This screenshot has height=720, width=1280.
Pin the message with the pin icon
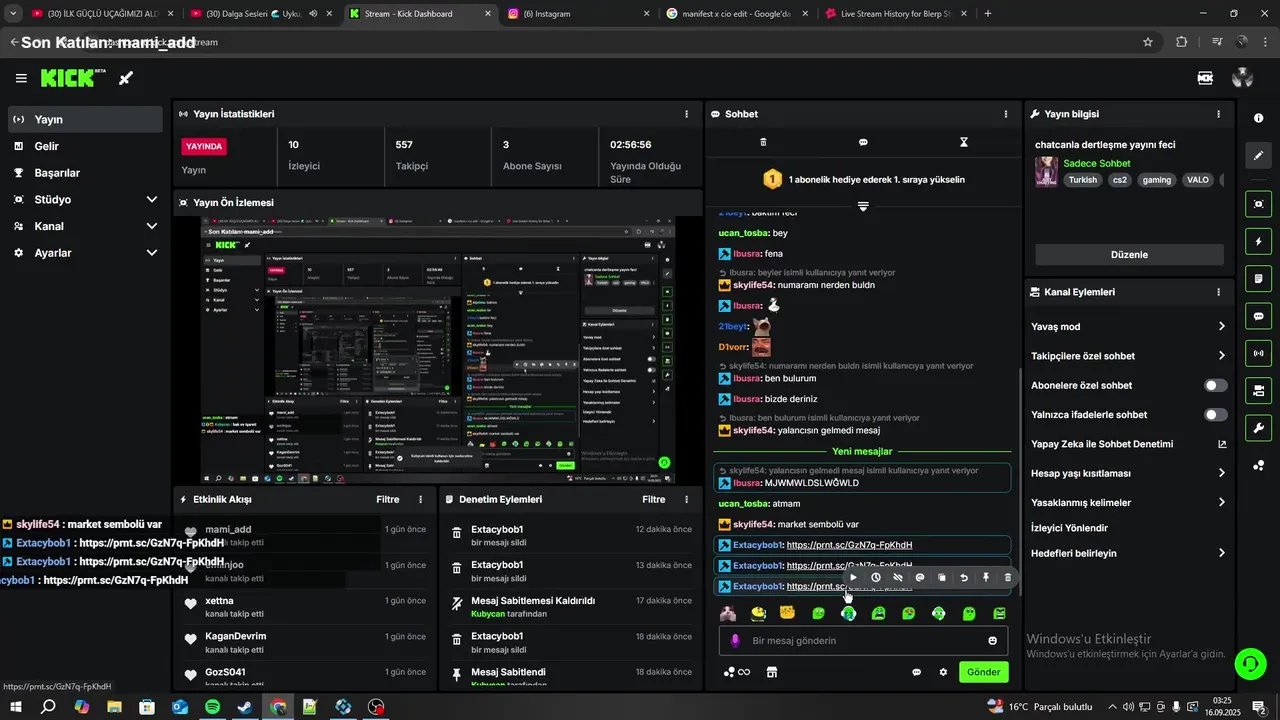[x=986, y=577]
